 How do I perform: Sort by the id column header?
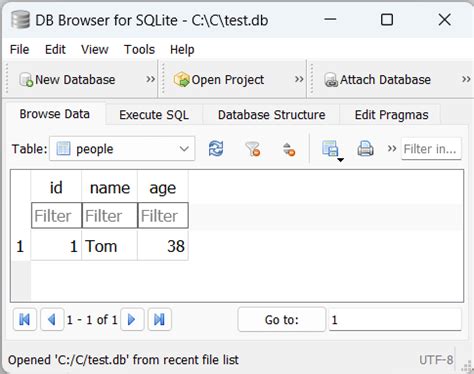click(56, 188)
